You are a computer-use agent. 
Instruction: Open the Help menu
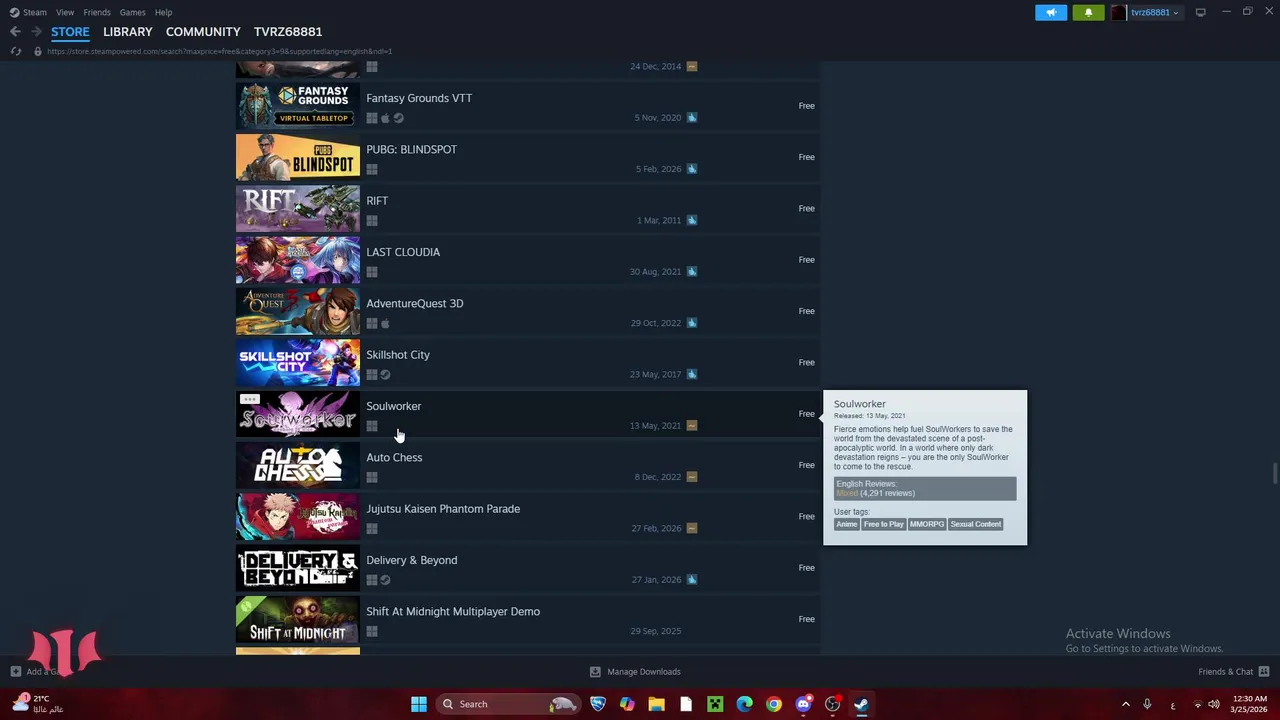coord(163,12)
